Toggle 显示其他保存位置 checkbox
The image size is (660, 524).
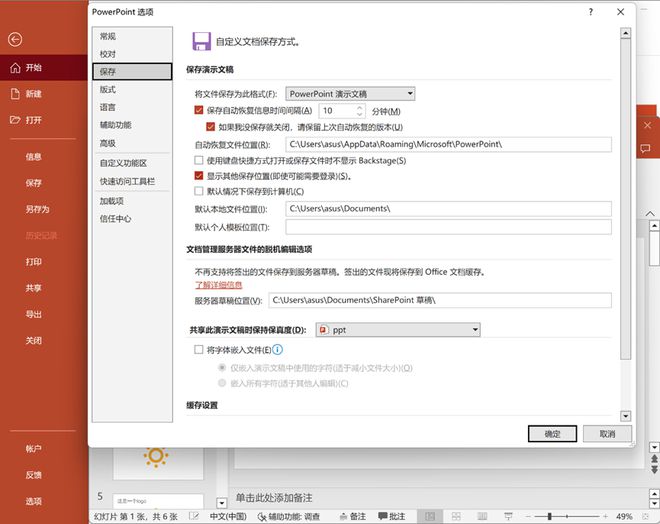pos(199,176)
